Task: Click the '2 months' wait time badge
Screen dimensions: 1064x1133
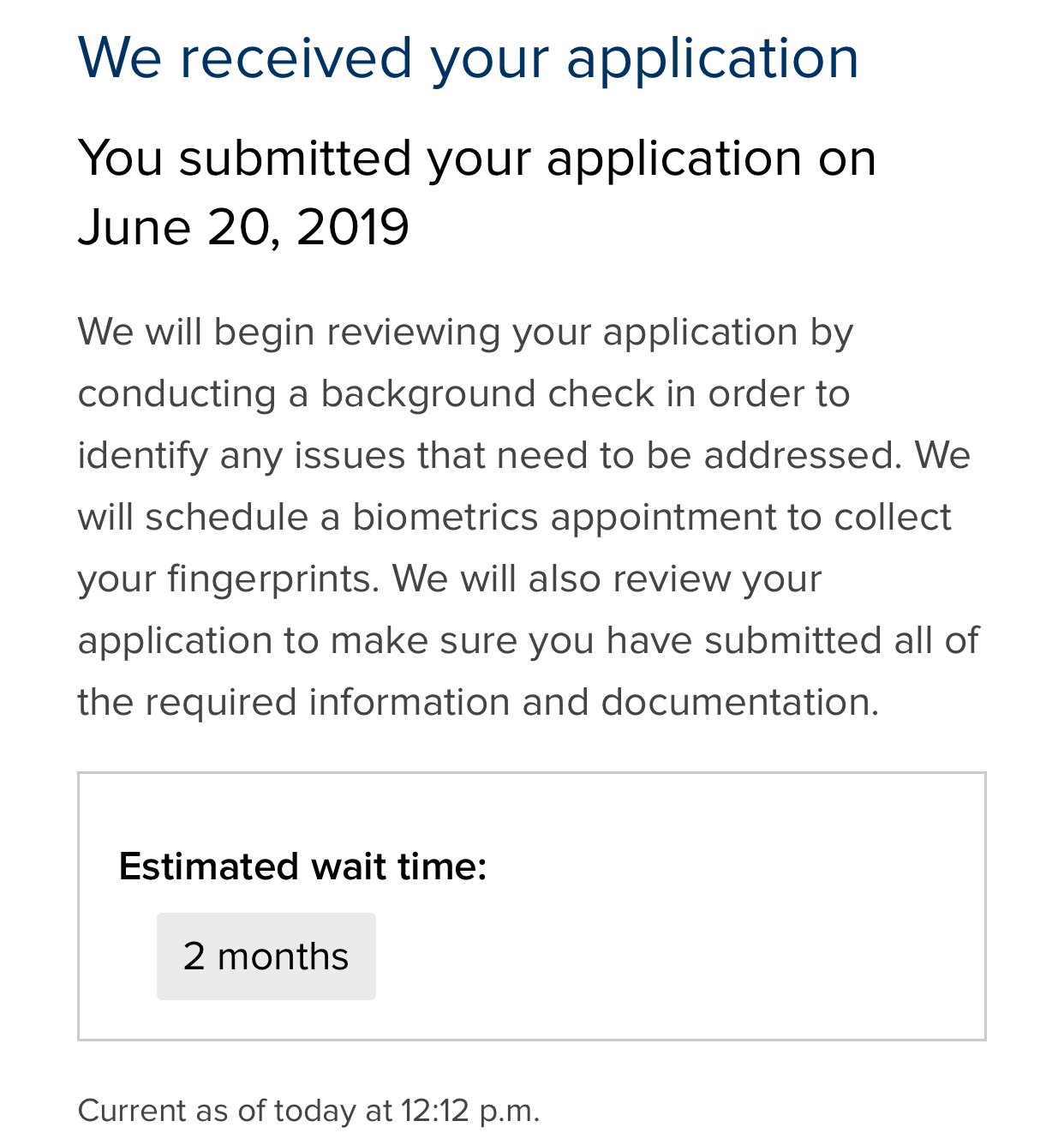Action: [x=266, y=956]
